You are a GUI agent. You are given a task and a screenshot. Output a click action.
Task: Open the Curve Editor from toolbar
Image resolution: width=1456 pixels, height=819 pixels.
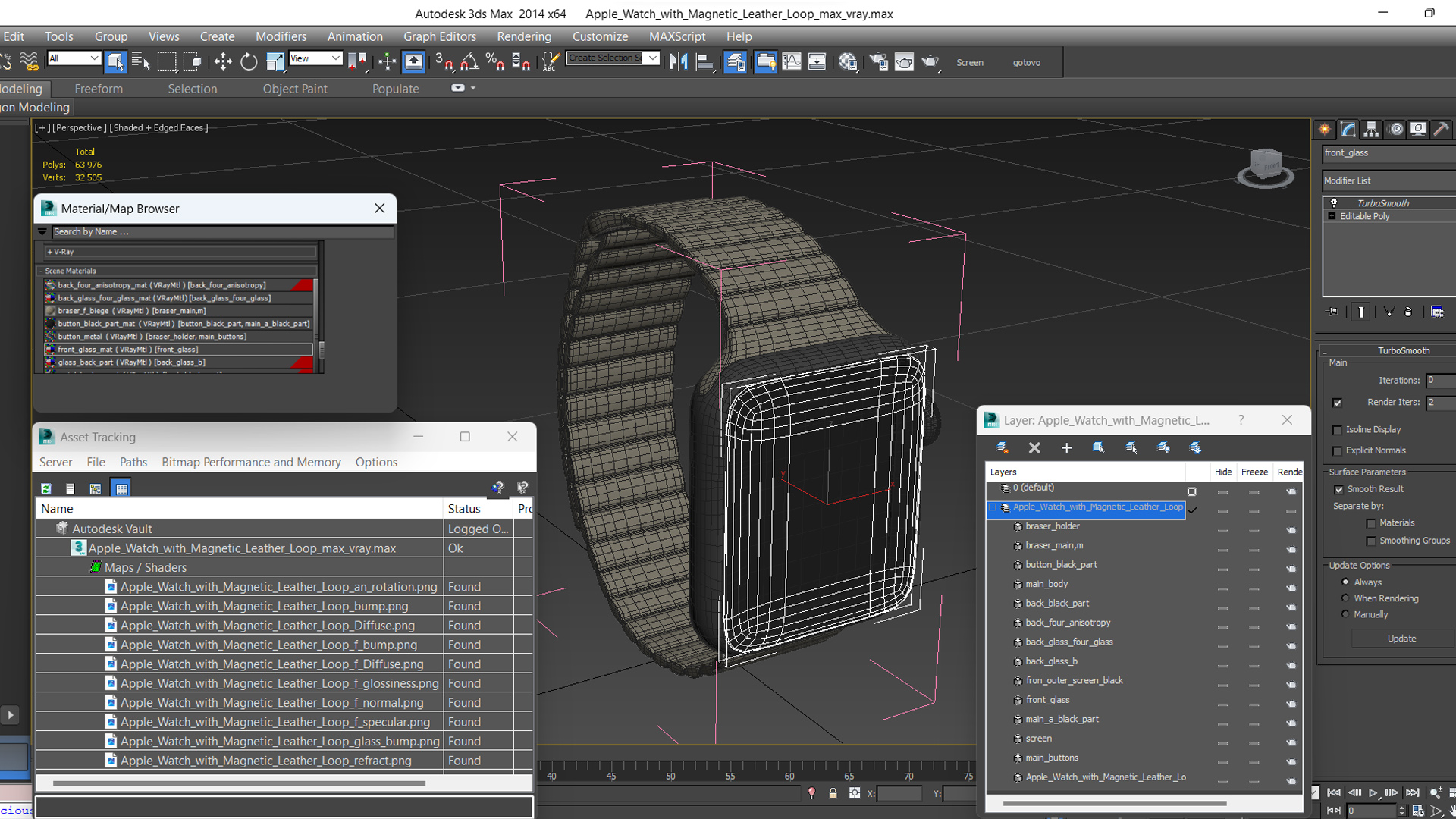tap(791, 62)
